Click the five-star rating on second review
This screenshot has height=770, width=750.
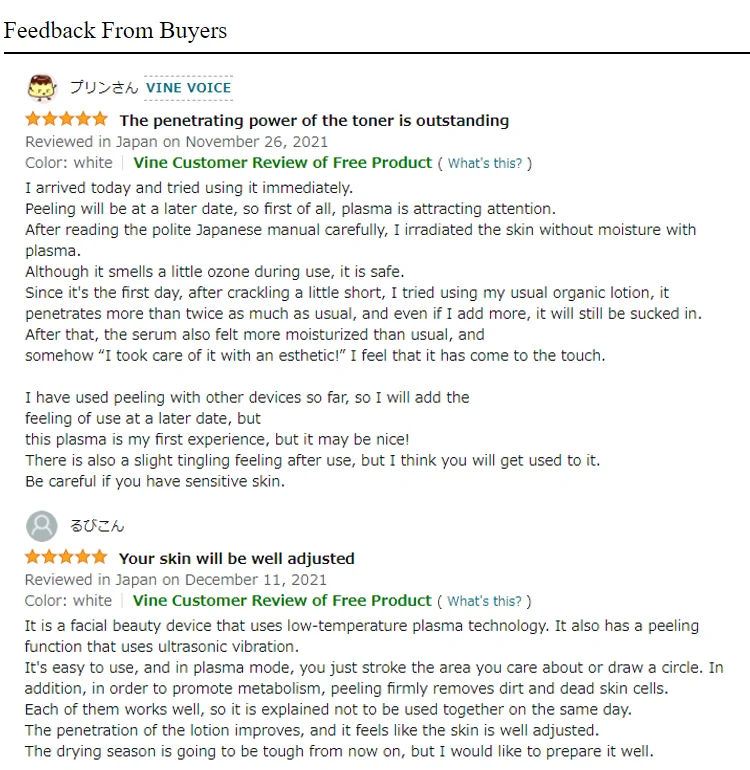(x=66, y=558)
